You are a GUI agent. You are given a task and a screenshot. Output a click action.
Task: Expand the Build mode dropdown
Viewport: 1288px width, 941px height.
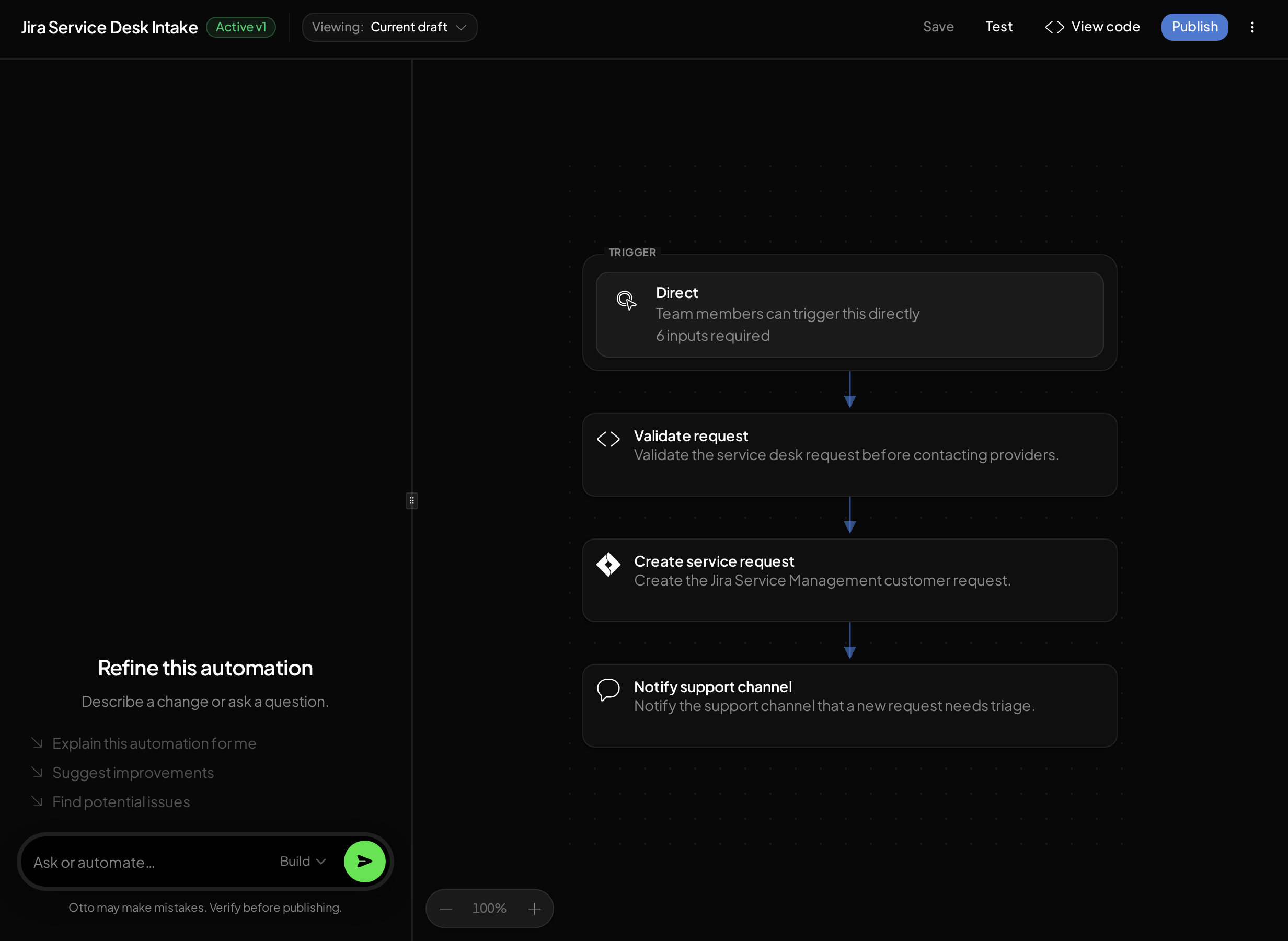coord(303,861)
